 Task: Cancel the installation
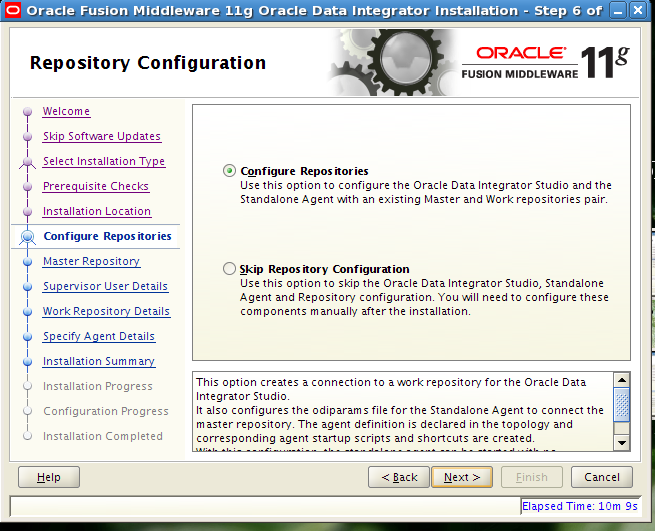point(602,477)
